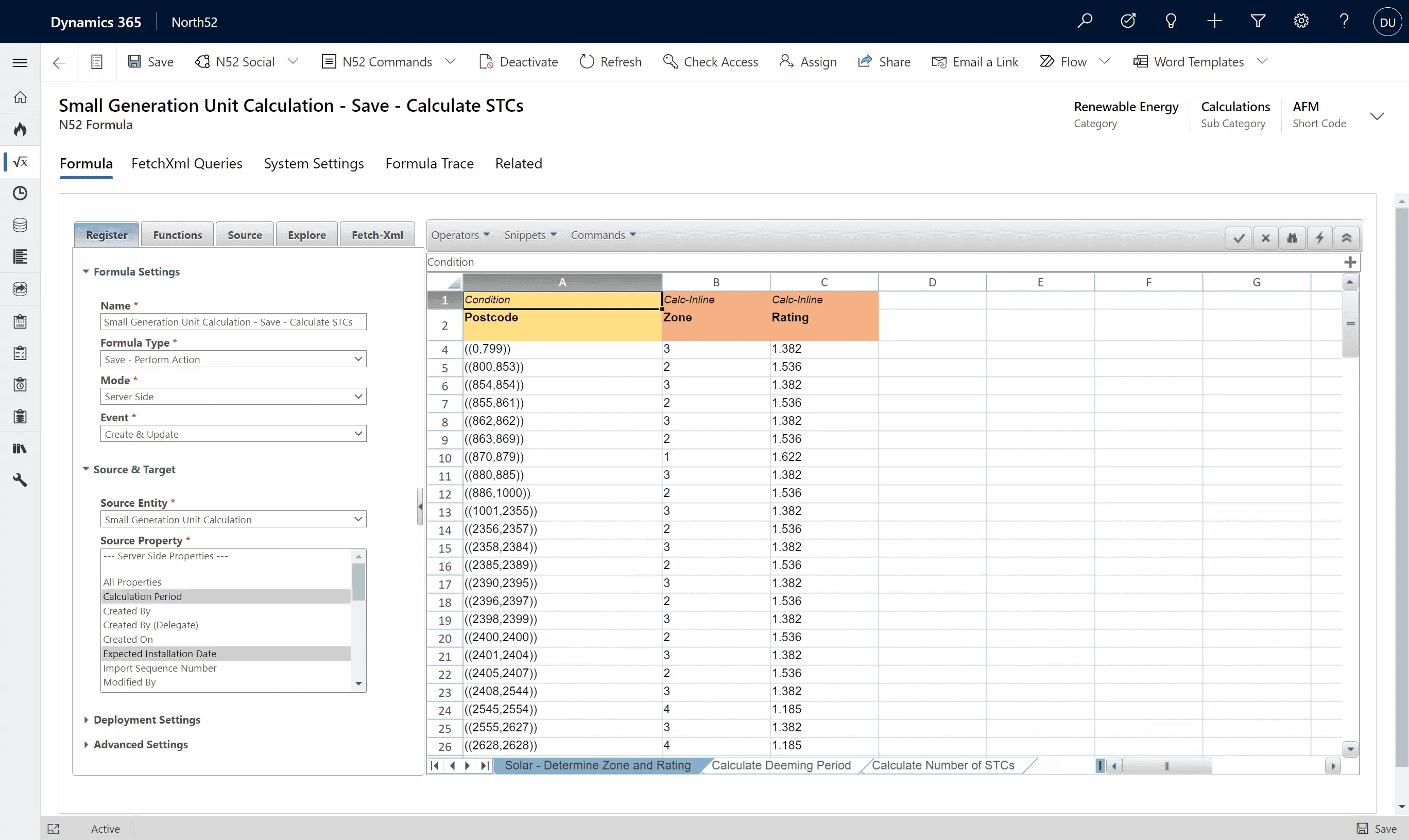Click the checkmark validate formula icon
Image resolution: width=1409 pixels, height=840 pixels.
point(1239,238)
